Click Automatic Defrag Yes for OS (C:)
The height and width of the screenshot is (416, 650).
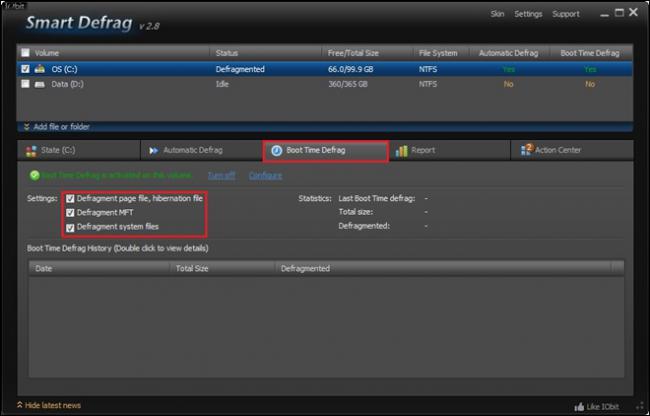[x=508, y=69]
